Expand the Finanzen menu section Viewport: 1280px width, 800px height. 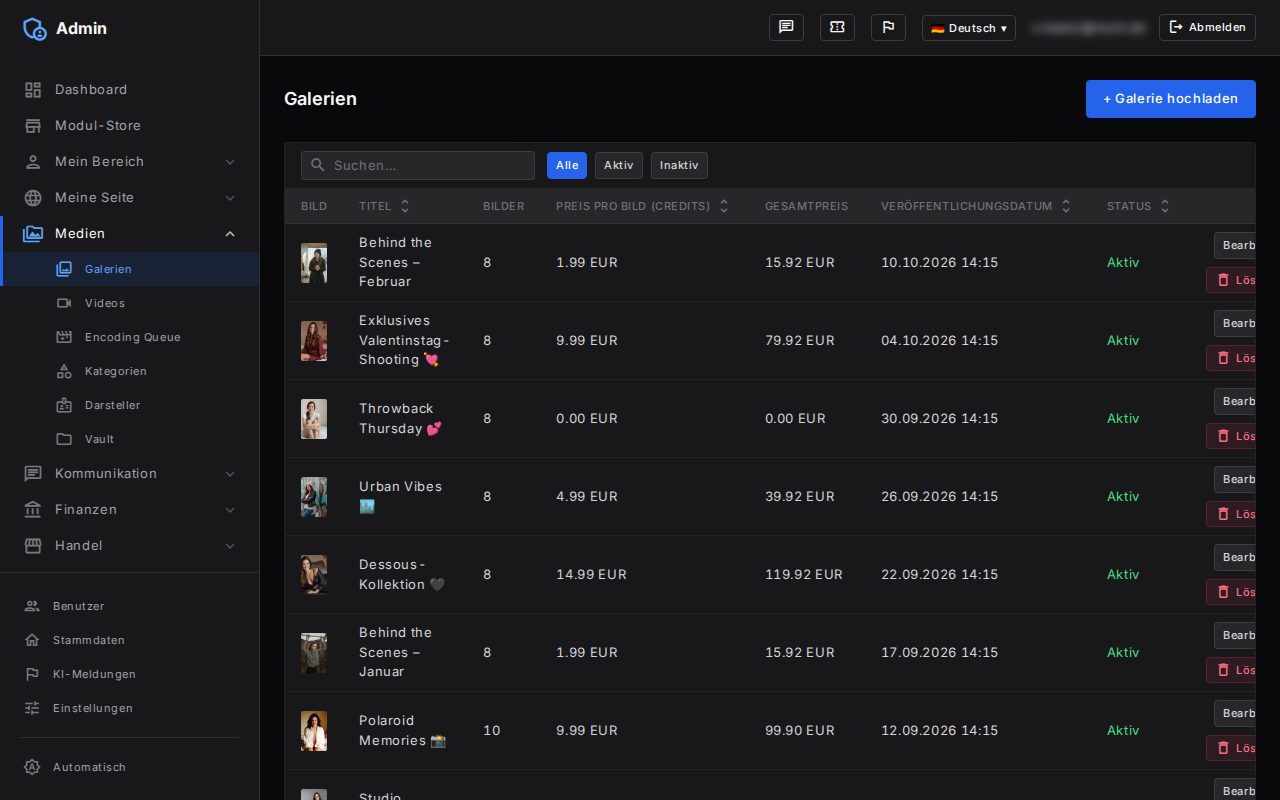click(130, 510)
